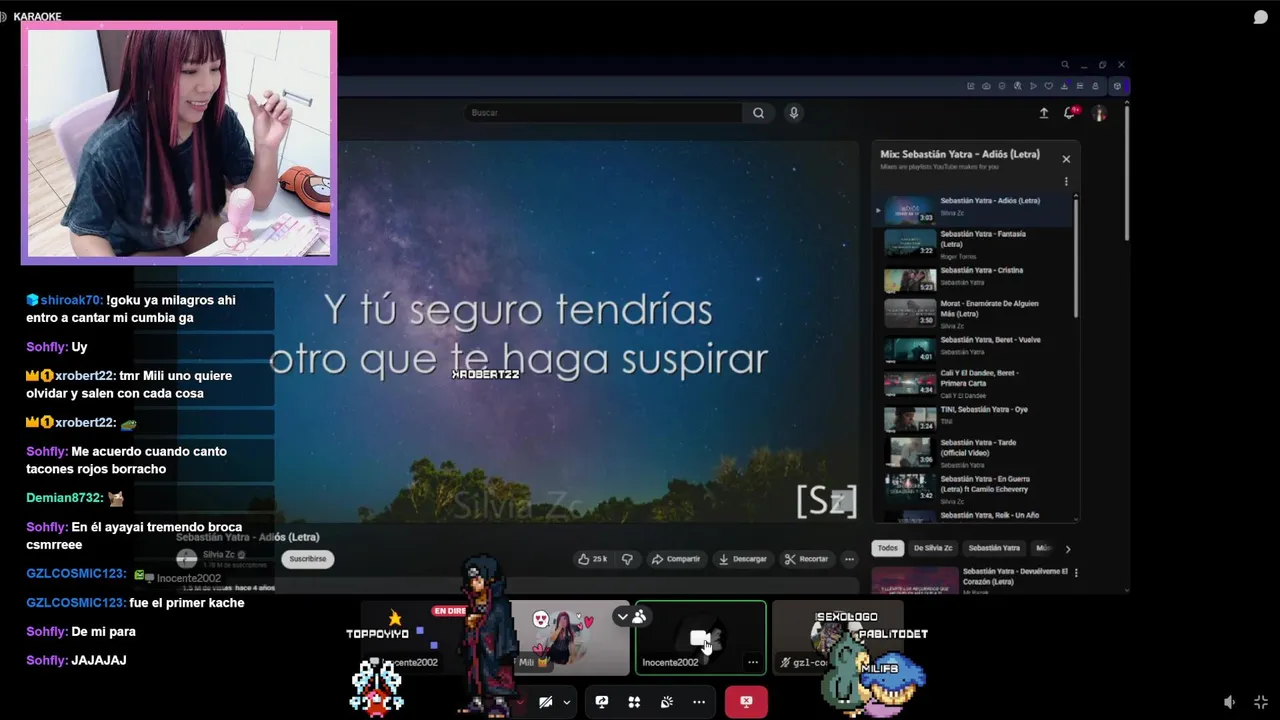Click share screen button in call bar
The height and width of the screenshot is (720, 1280).
click(602, 702)
